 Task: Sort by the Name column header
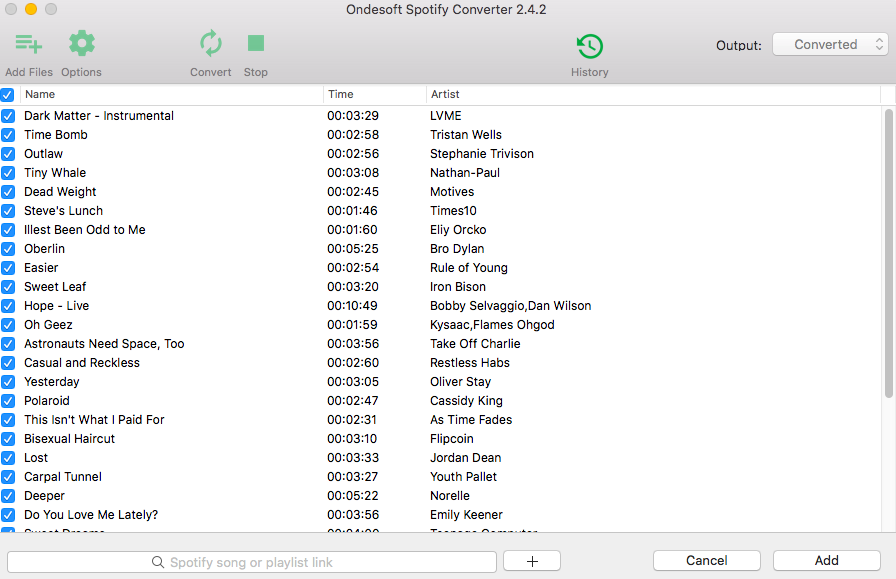pyautogui.click(x=40, y=94)
